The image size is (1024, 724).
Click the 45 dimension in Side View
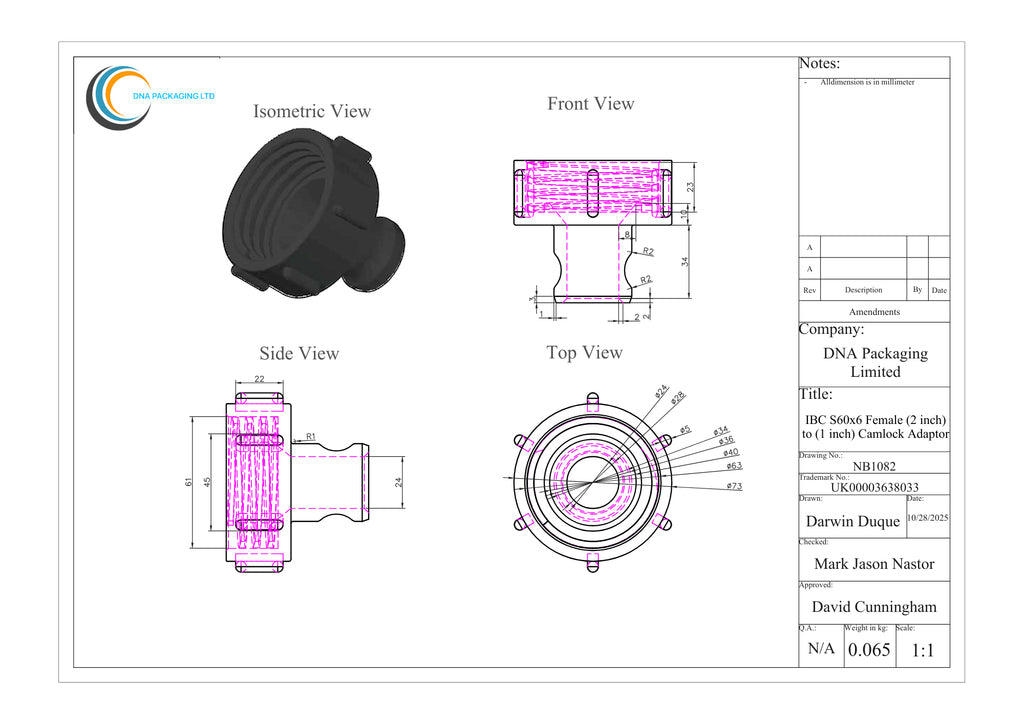point(208,482)
